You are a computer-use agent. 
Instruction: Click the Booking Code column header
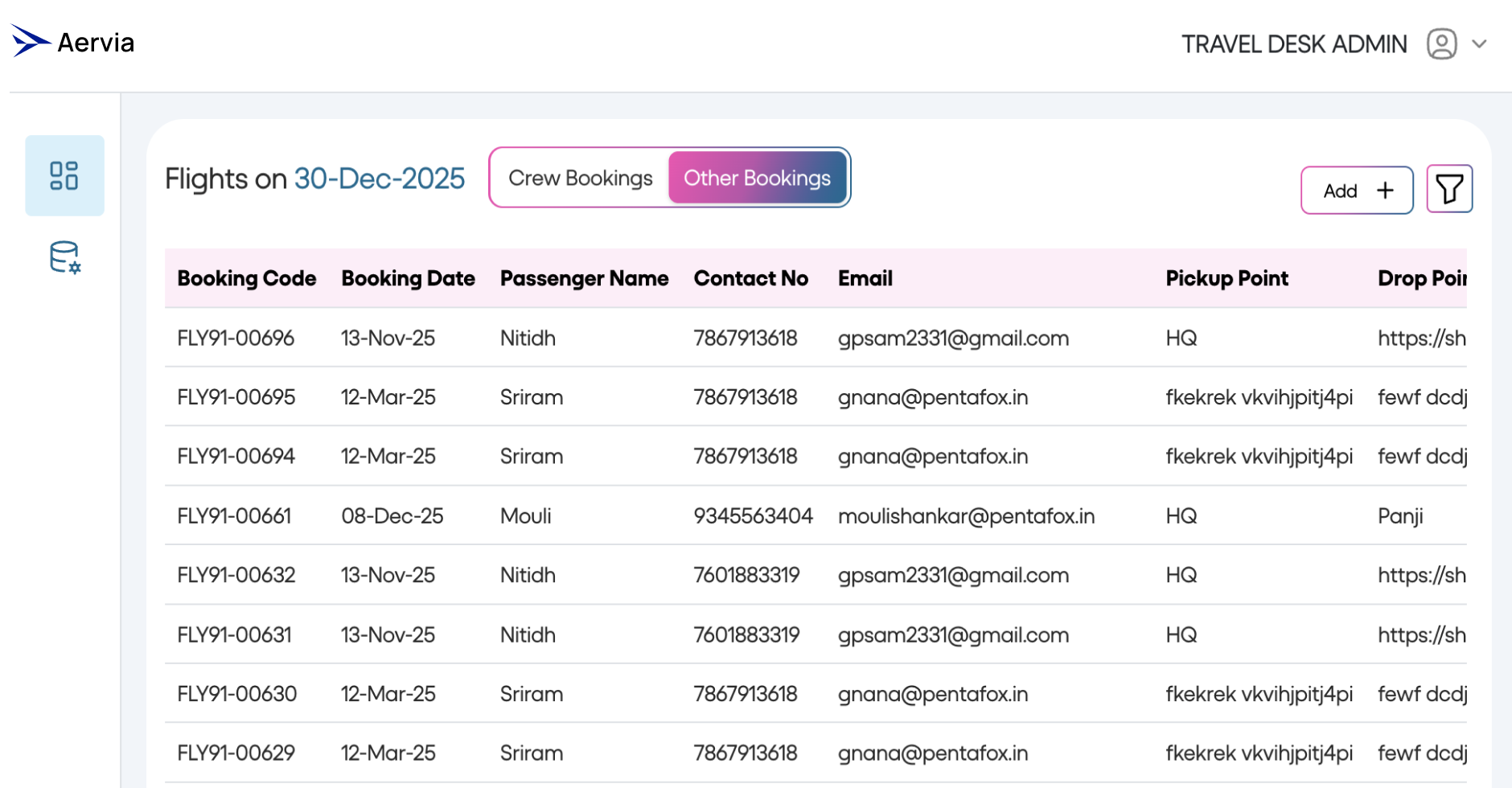246,278
